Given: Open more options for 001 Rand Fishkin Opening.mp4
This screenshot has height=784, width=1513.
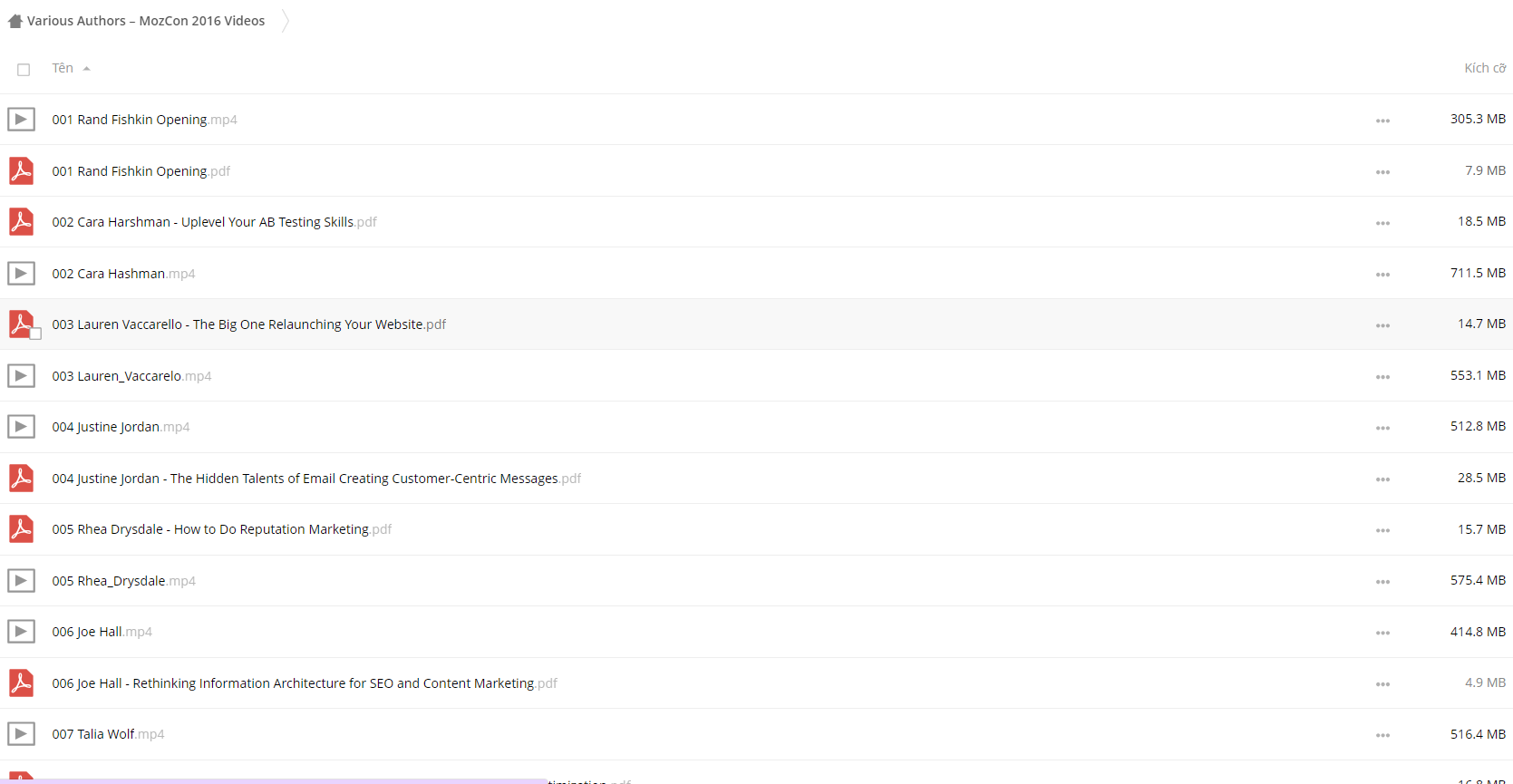Looking at the screenshot, I should tap(1382, 121).
